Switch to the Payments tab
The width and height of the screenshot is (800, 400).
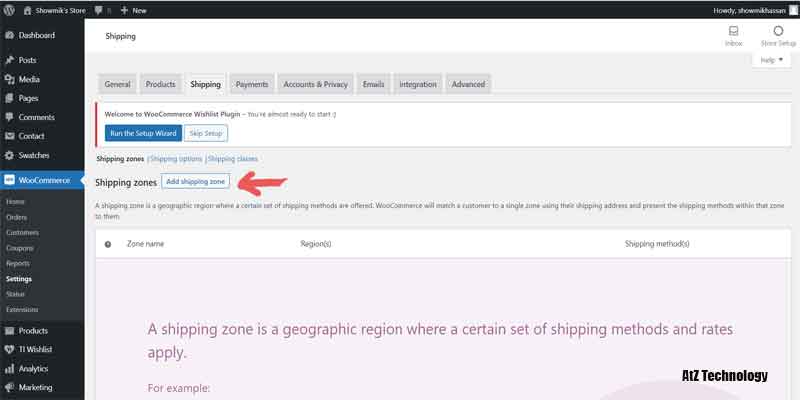pos(252,84)
